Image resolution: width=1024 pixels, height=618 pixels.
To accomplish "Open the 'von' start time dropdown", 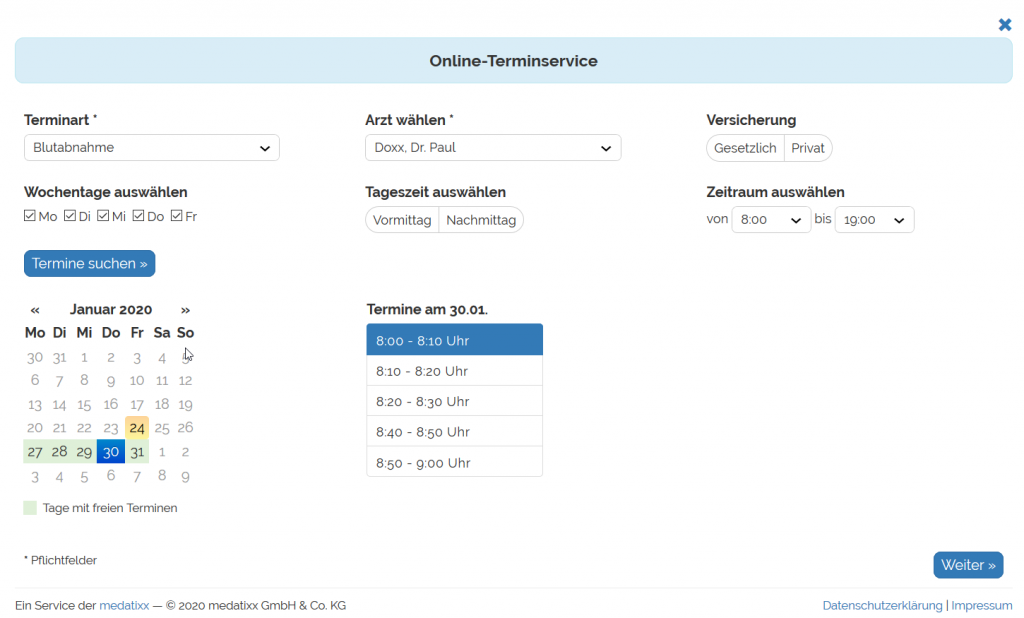I will [770, 220].
